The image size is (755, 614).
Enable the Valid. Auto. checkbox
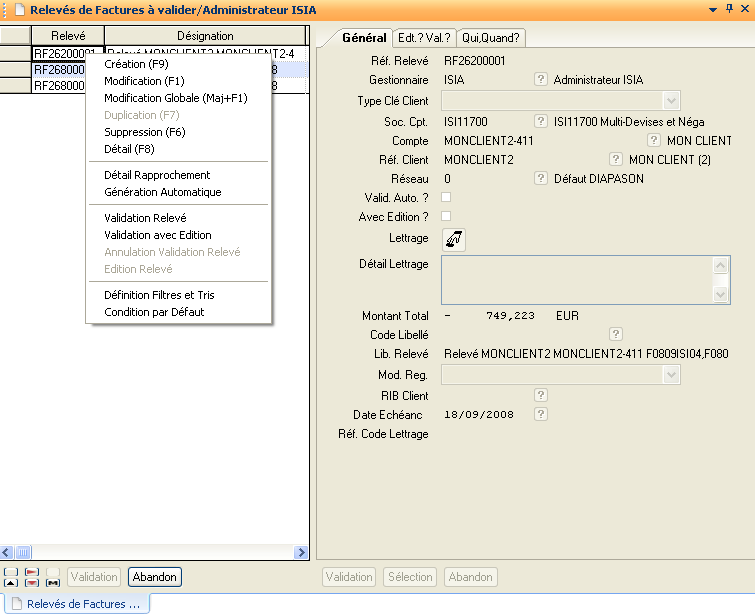pos(446,197)
